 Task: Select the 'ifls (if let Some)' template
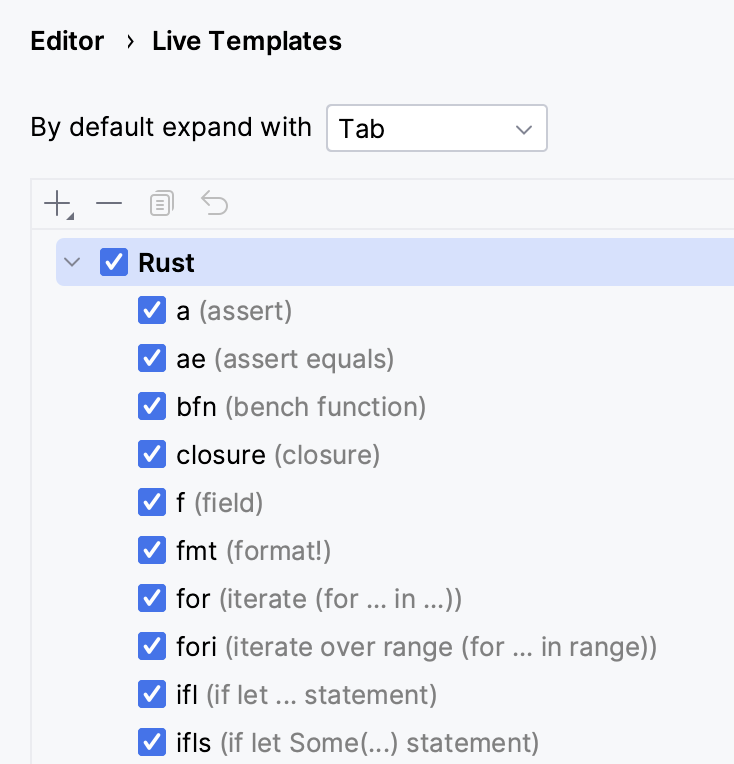(357, 743)
